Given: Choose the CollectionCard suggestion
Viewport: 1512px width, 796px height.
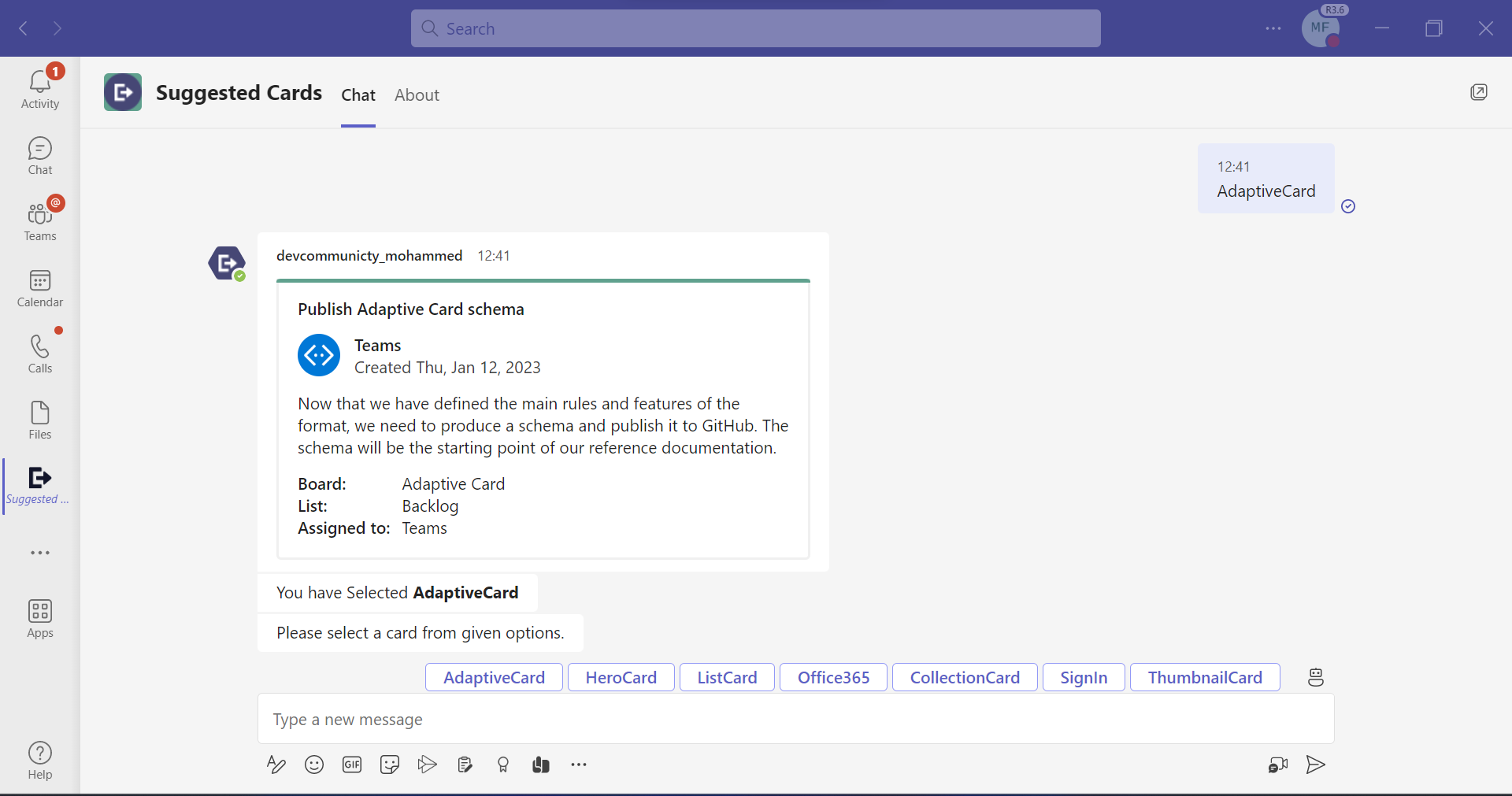Looking at the screenshot, I should [965, 677].
